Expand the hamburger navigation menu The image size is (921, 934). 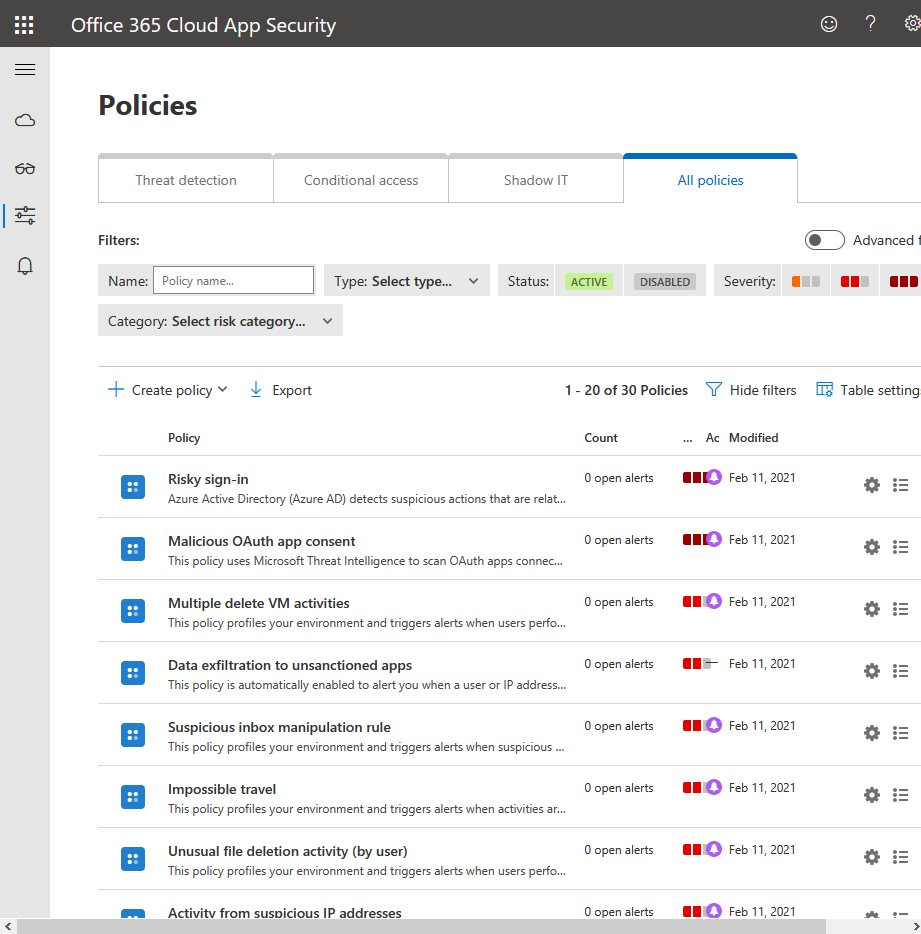tap(25, 70)
